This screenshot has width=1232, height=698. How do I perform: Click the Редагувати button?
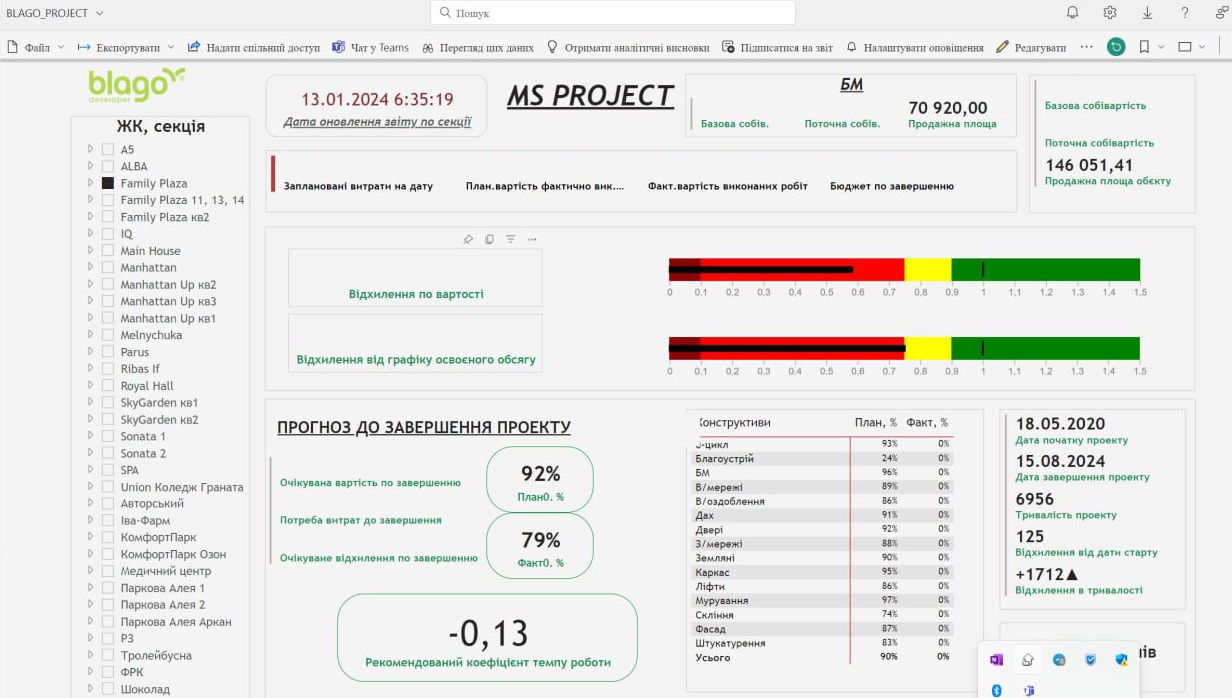(x=1031, y=47)
